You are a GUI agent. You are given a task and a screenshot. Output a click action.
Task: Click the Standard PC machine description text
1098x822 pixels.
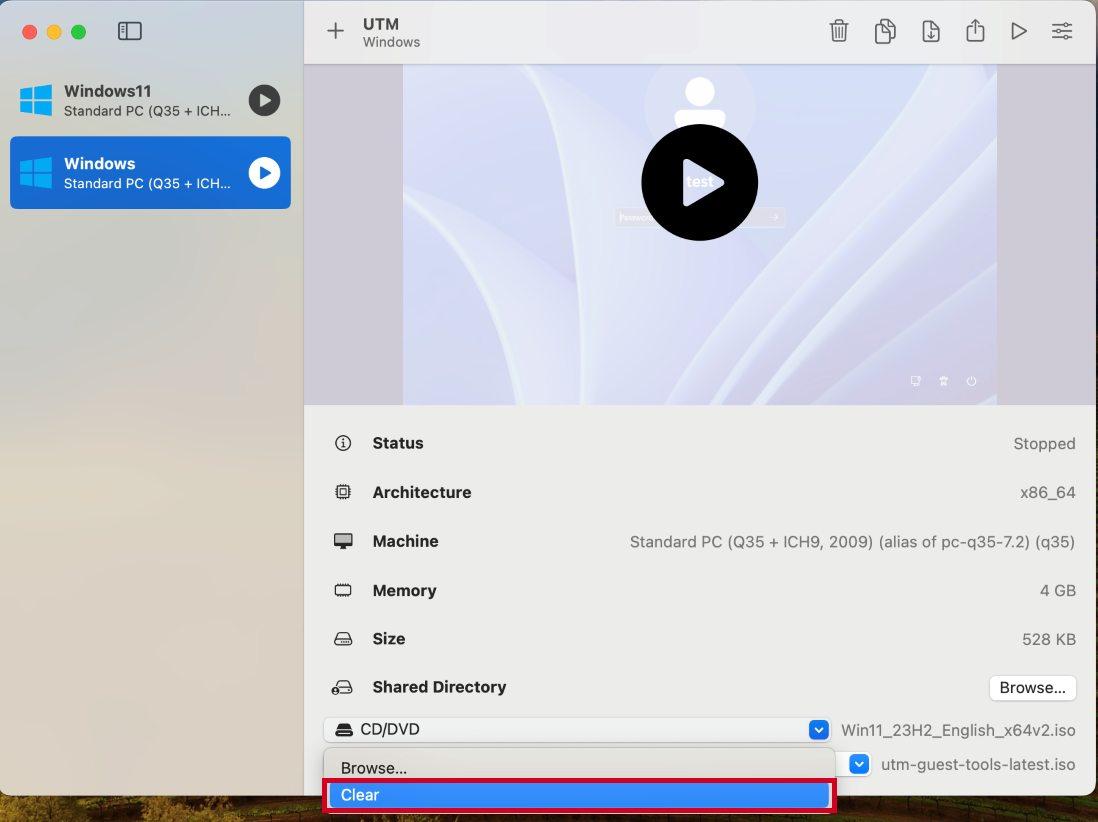(852, 542)
